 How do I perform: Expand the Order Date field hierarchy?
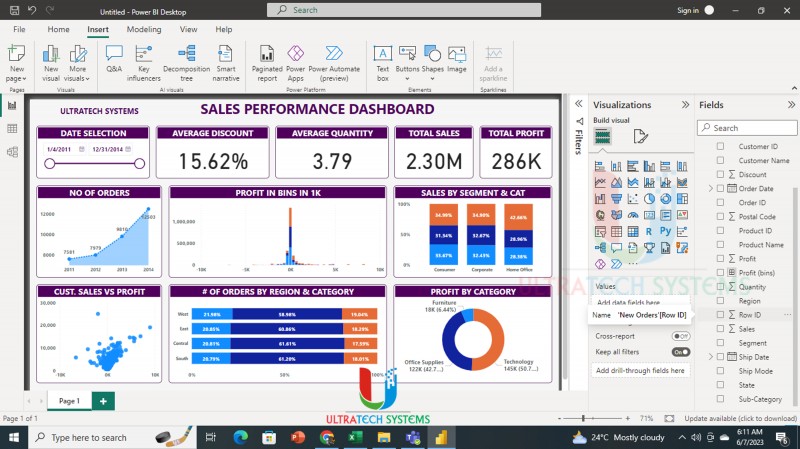point(711,188)
